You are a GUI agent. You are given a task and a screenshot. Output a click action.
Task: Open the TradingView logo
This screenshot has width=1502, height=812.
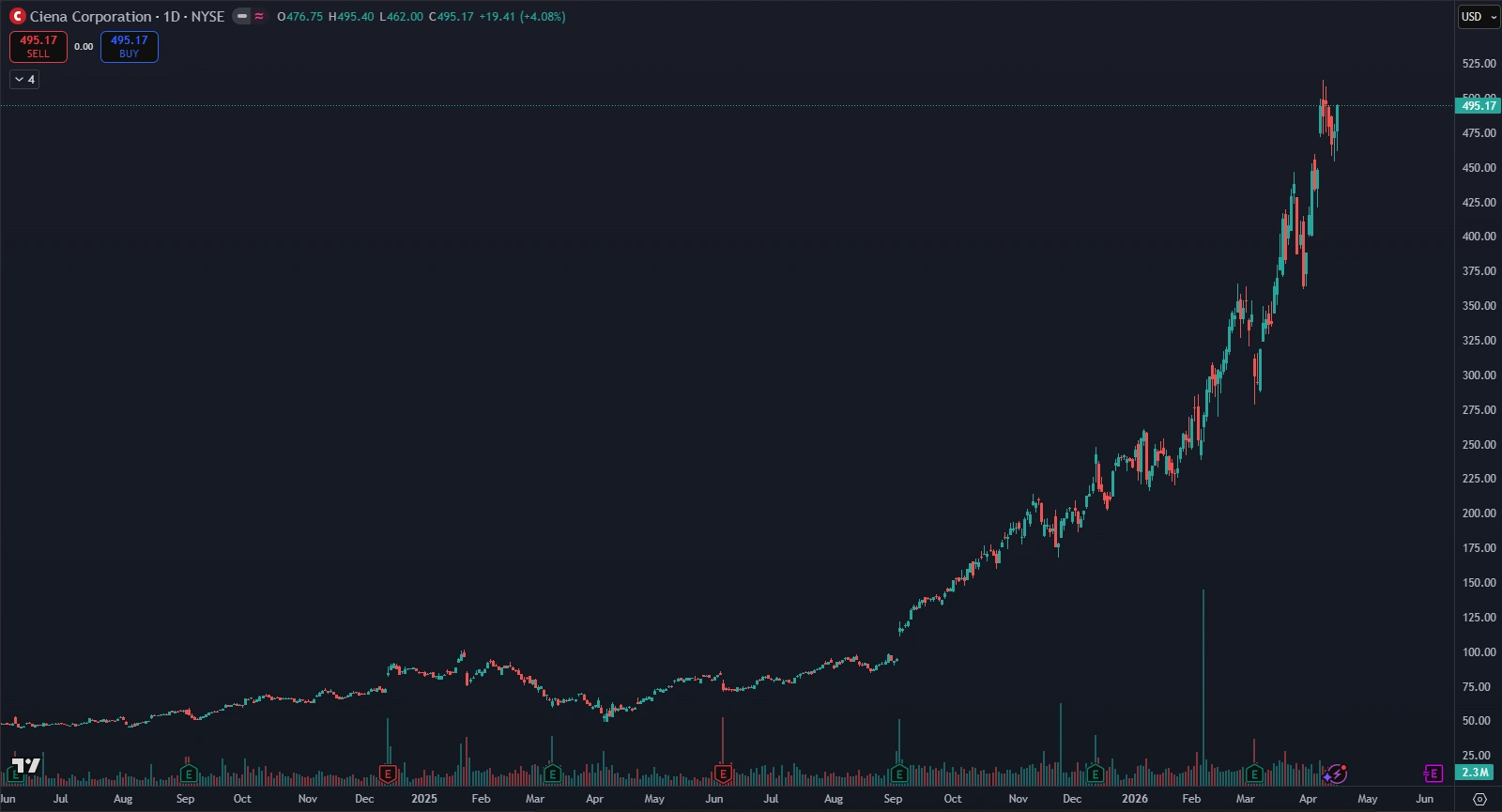26,766
